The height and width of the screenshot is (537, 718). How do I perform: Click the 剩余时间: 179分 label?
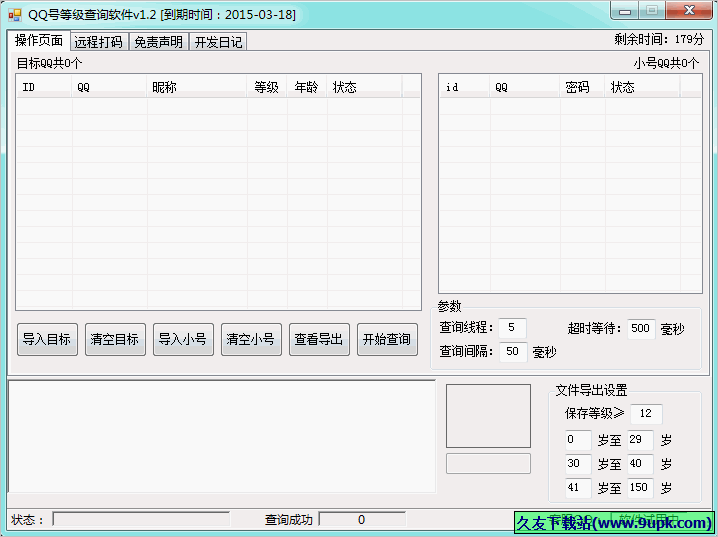point(659,39)
